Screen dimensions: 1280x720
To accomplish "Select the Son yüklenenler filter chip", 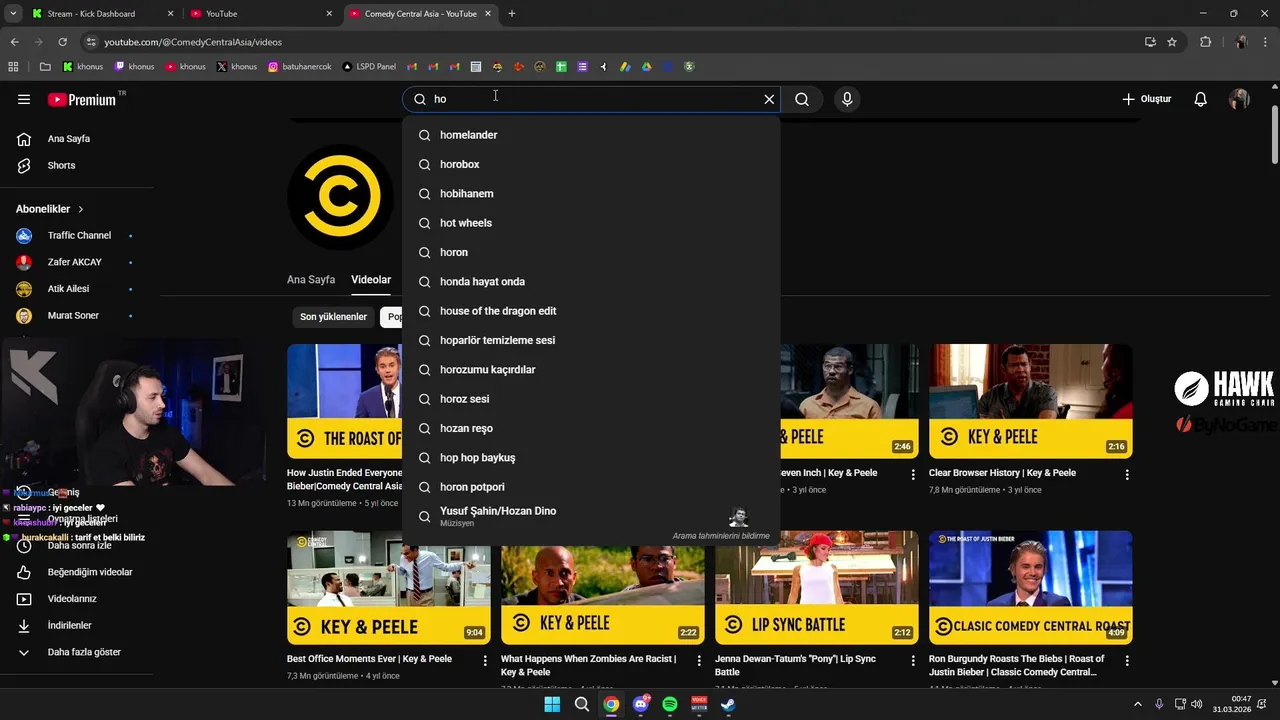I will (x=334, y=317).
